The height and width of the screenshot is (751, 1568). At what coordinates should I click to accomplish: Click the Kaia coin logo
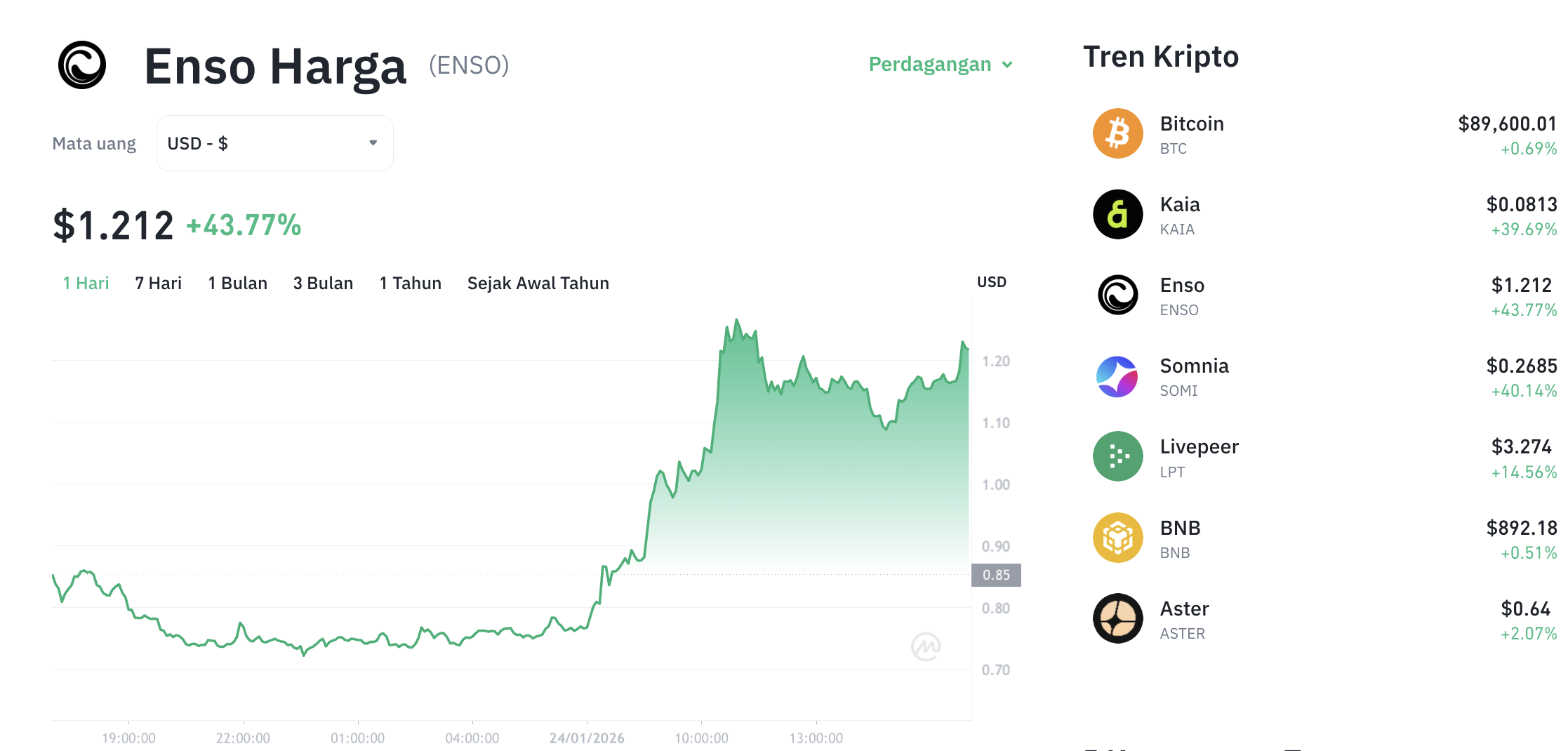(x=1117, y=214)
